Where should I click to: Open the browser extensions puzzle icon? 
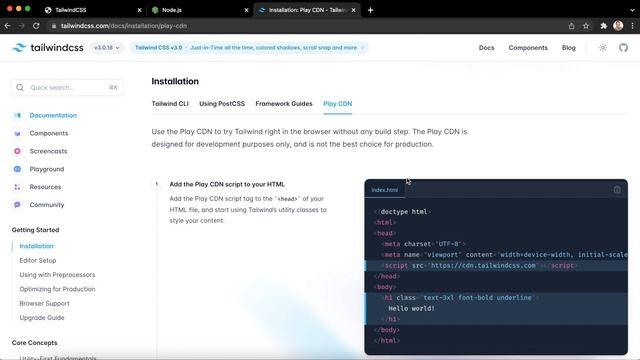point(603,26)
